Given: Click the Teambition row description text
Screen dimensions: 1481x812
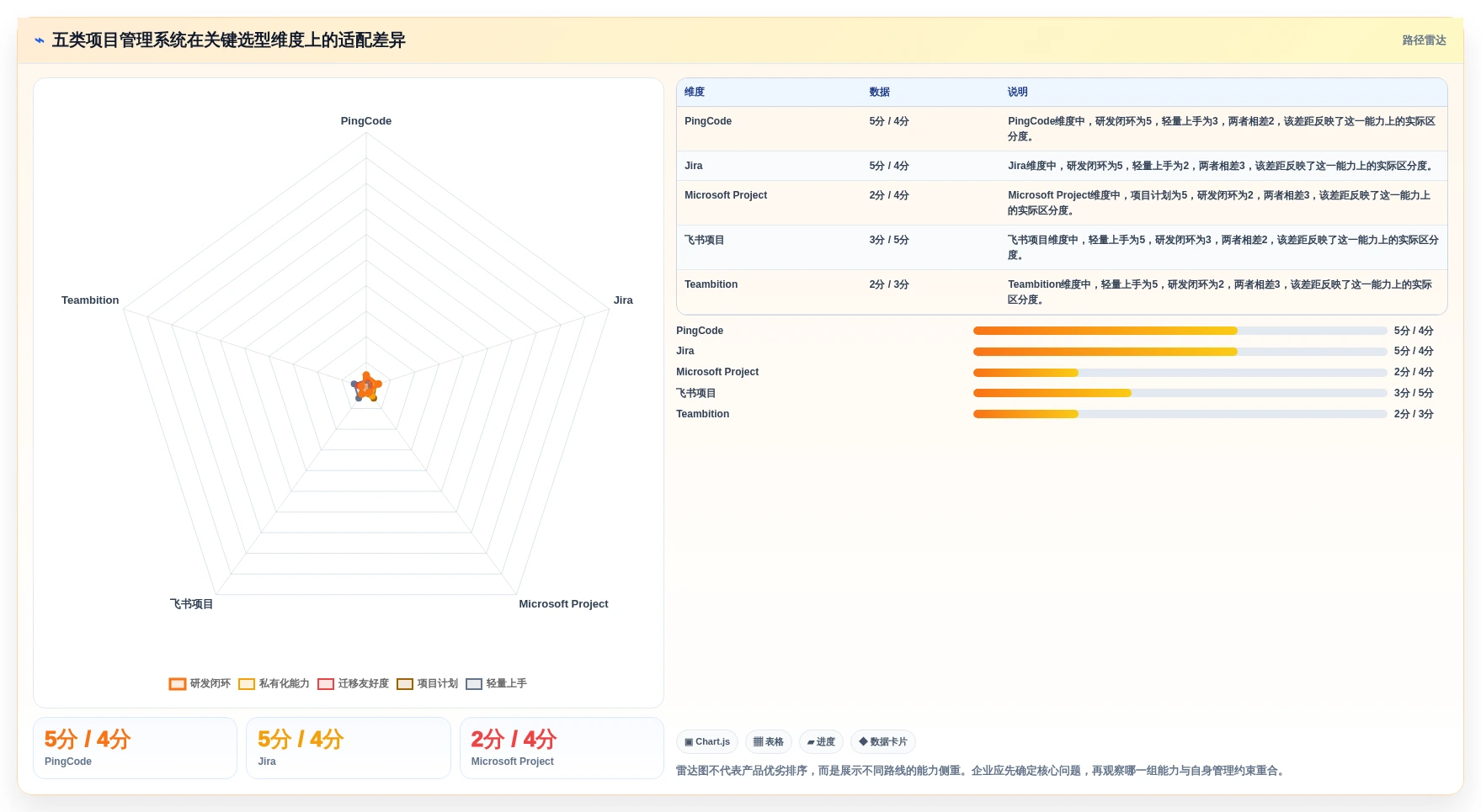Looking at the screenshot, I should click(x=1220, y=292).
